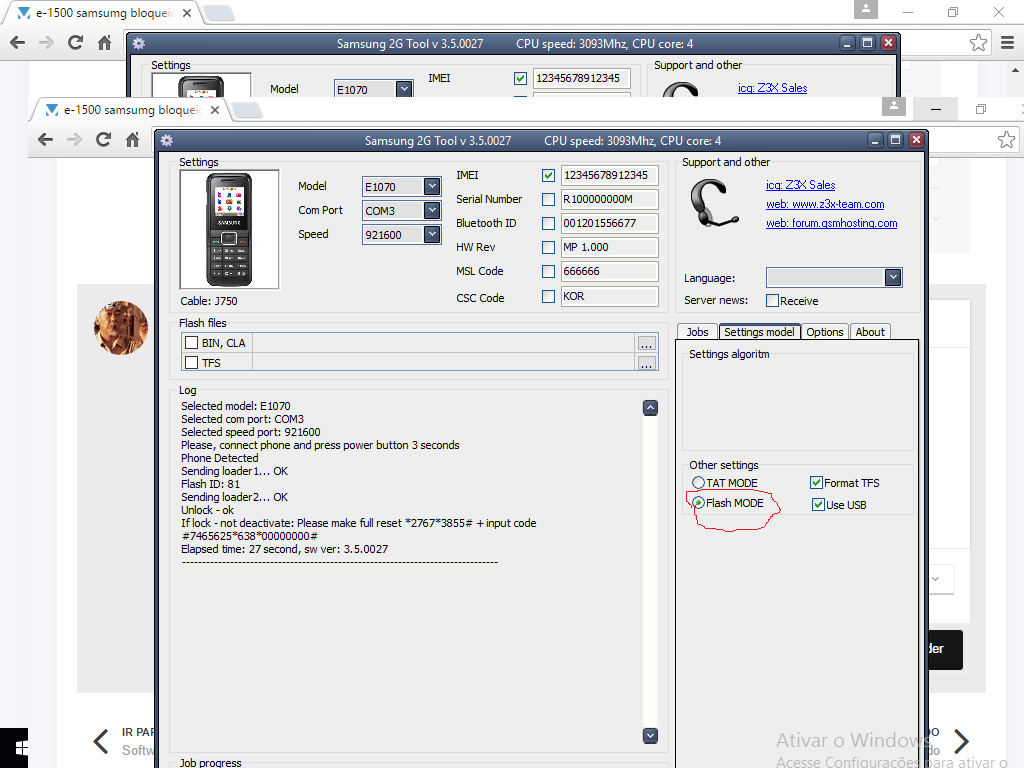
Task: Switch to the Options tab
Action: pyautogui.click(x=825, y=332)
